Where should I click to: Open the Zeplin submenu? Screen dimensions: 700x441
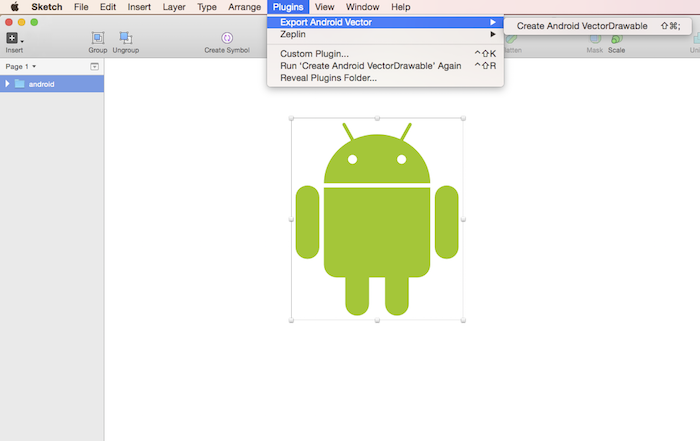[385, 34]
